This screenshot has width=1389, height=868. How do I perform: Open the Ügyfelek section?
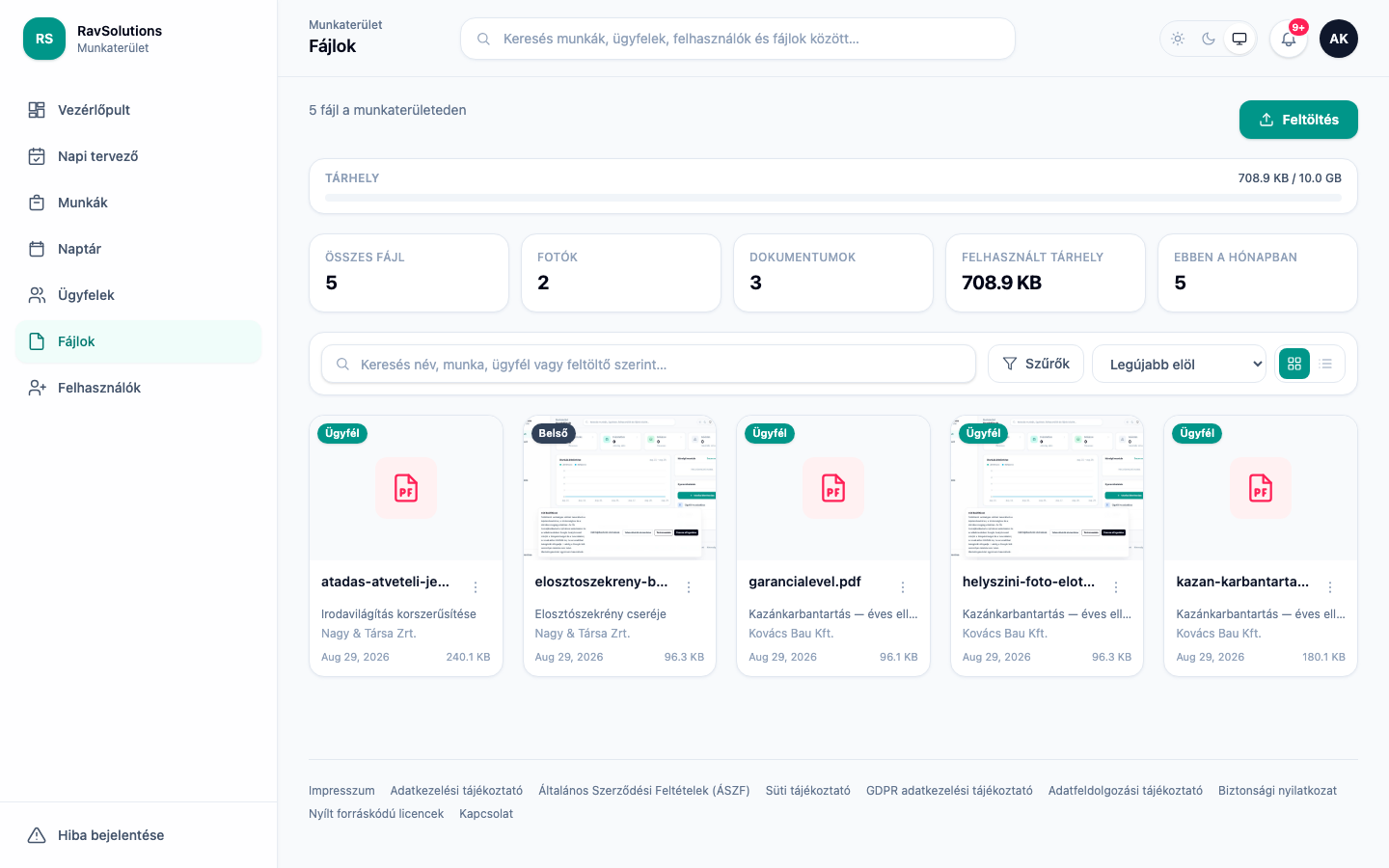[139, 295]
